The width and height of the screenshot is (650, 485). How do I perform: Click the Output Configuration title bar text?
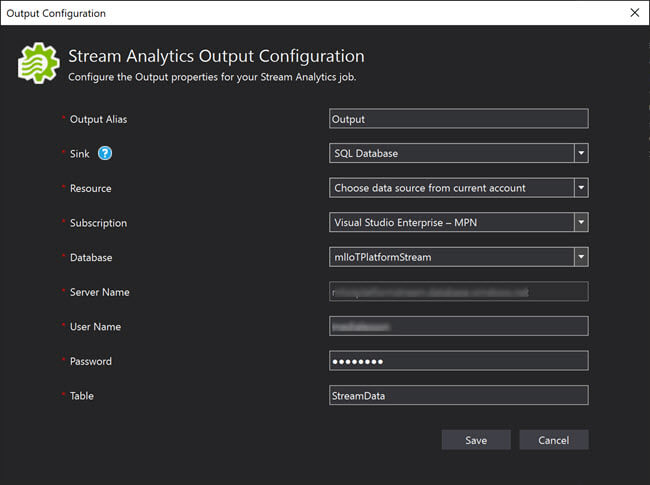56,13
